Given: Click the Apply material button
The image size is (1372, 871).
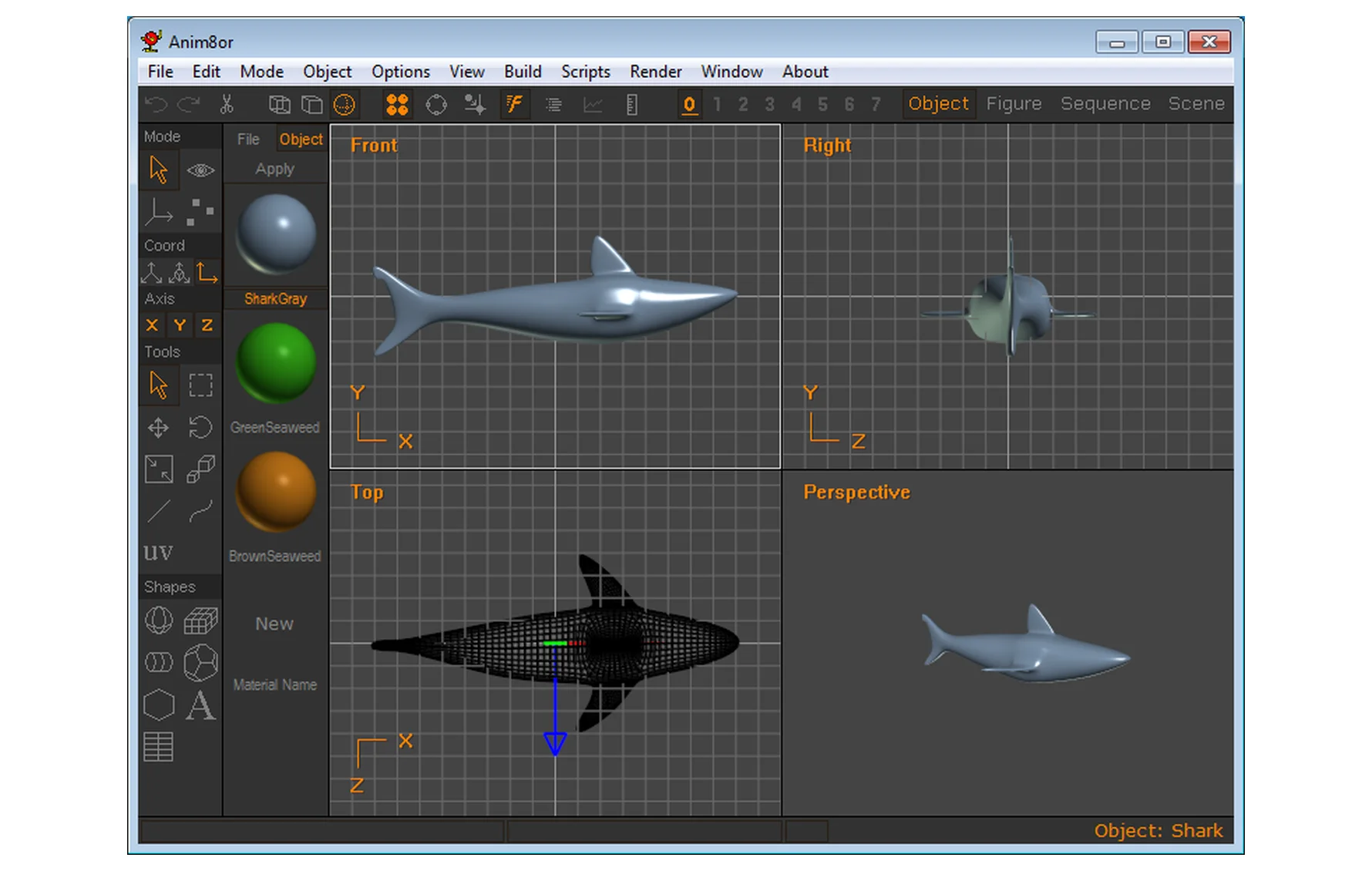Looking at the screenshot, I should pos(275,169).
